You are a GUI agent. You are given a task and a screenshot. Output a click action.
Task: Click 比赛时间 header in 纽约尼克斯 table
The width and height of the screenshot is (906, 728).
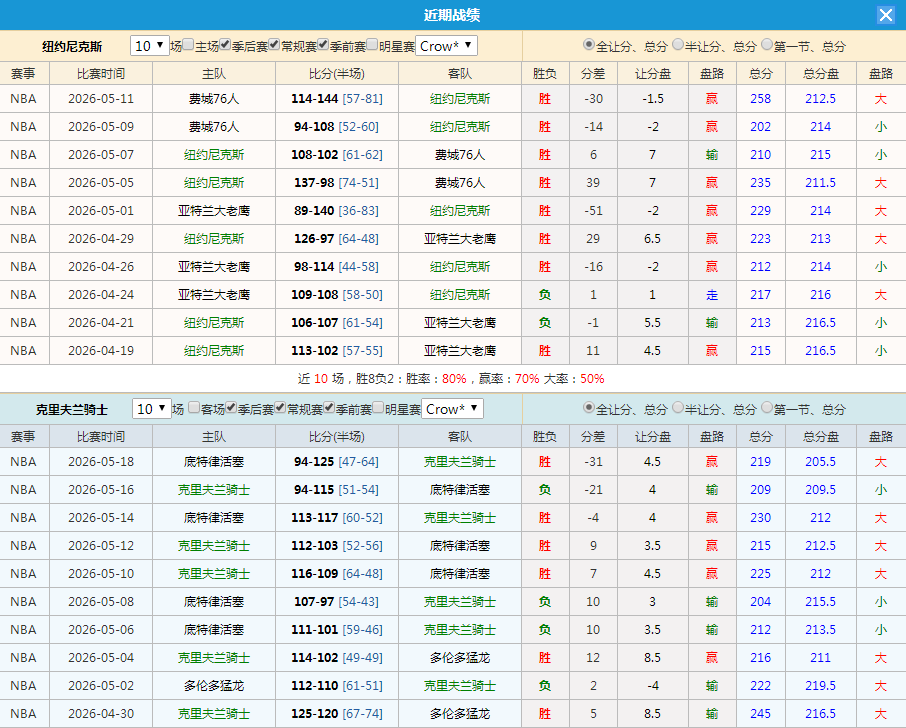(101, 73)
